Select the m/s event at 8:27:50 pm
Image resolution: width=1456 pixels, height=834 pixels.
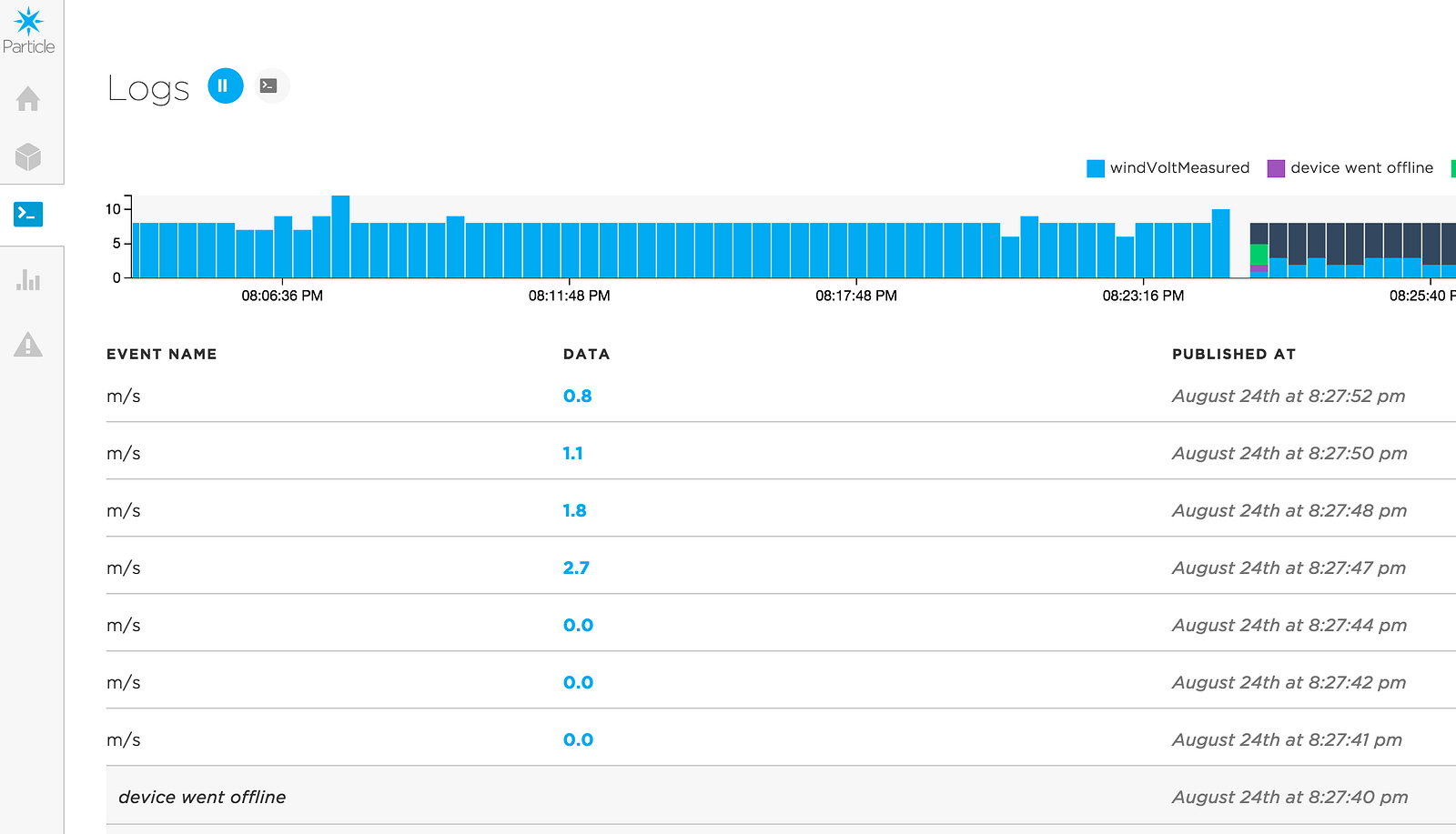coord(781,453)
